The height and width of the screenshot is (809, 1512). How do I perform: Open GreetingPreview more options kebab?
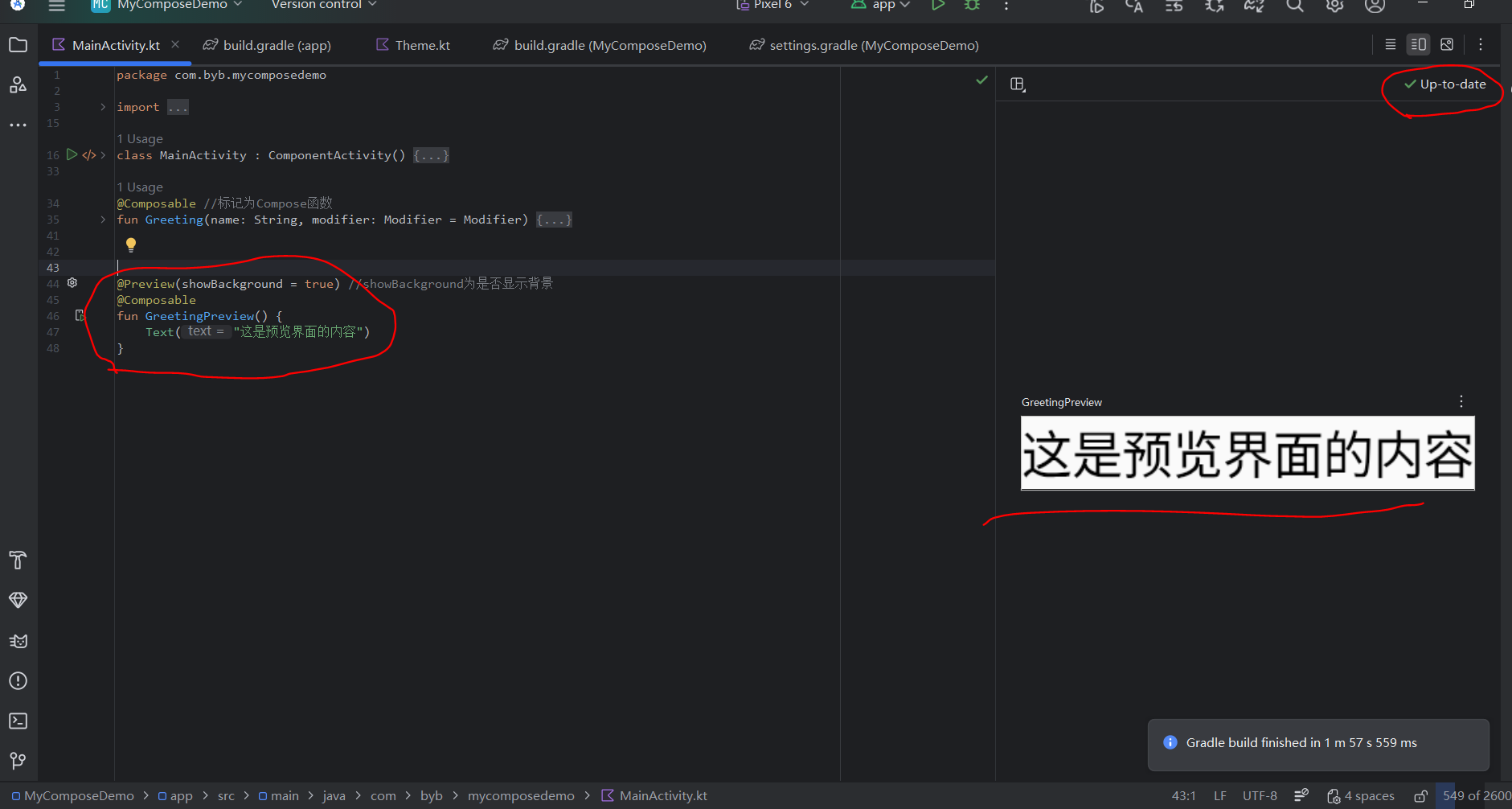1461,401
